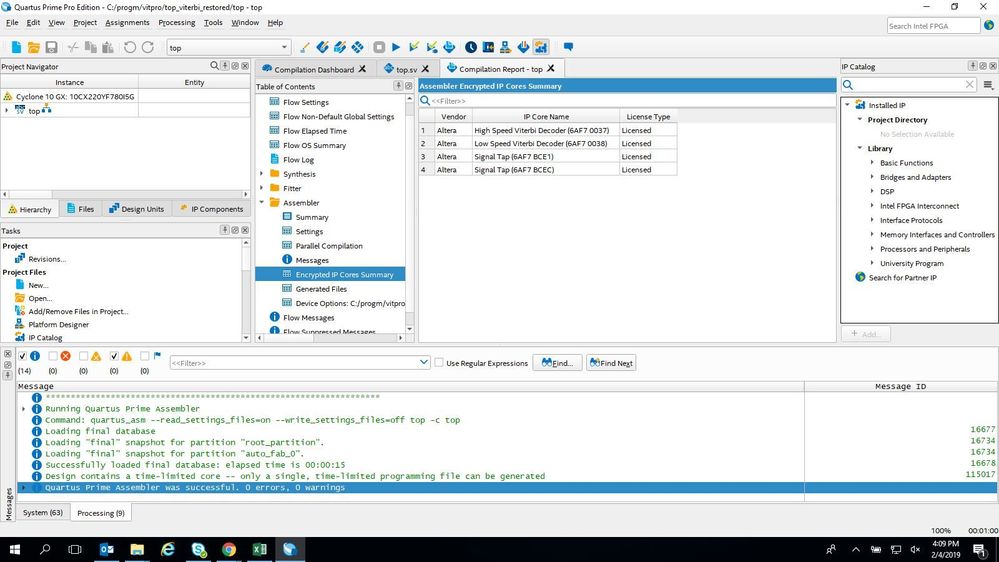This screenshot has width=999, height=562.
Task: Expand the Synthesis folder in Table of Contents
Action: [x=262, y=174]
